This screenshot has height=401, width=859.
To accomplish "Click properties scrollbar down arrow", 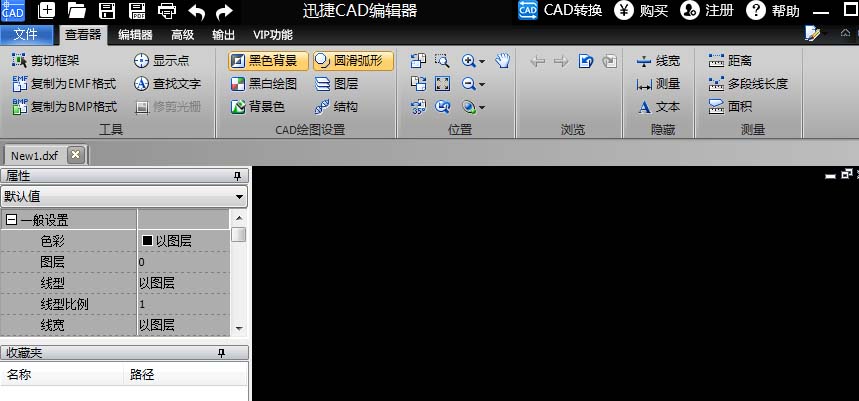I will click(x=238, y=329).
